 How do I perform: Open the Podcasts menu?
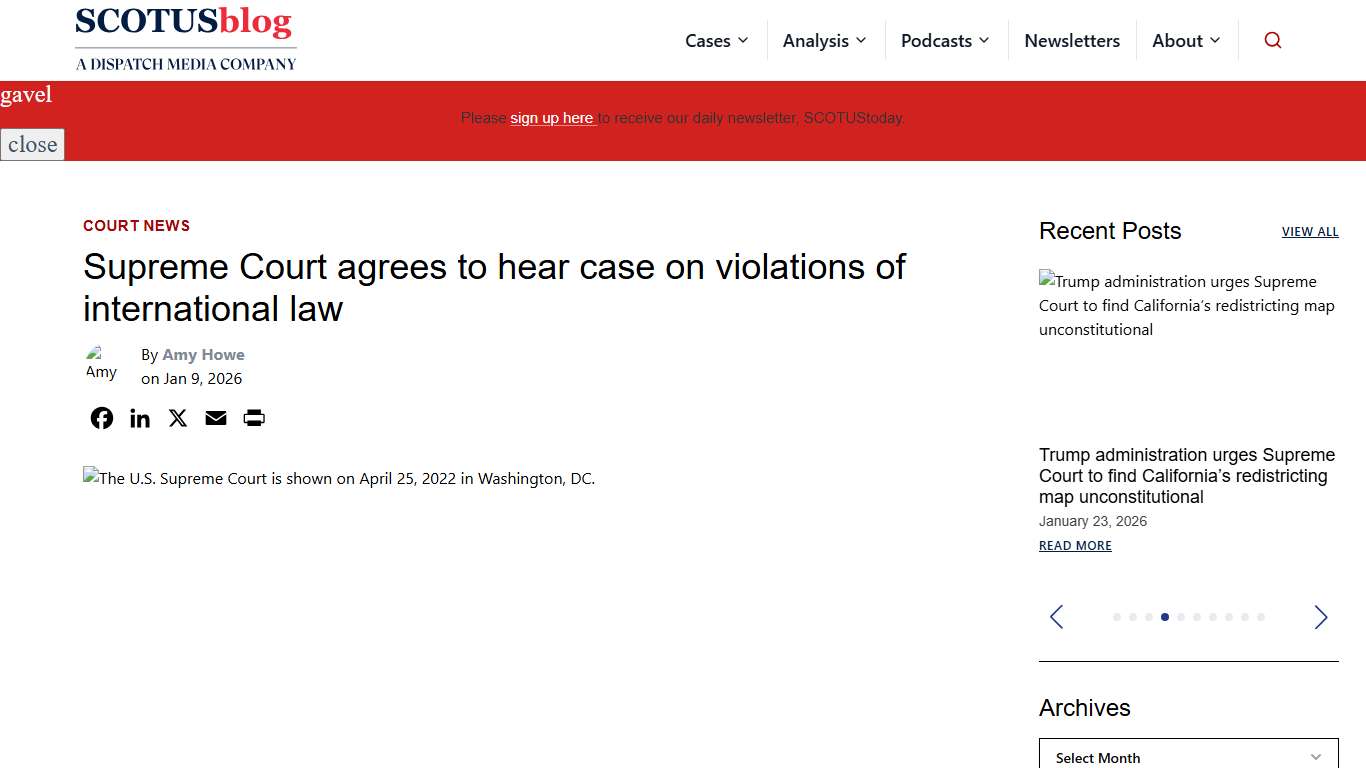pos(944,40)
